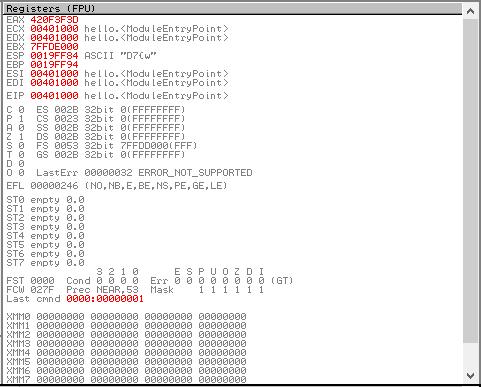
Task: Click the scrollbar down arrow
Action: [470, 375]
